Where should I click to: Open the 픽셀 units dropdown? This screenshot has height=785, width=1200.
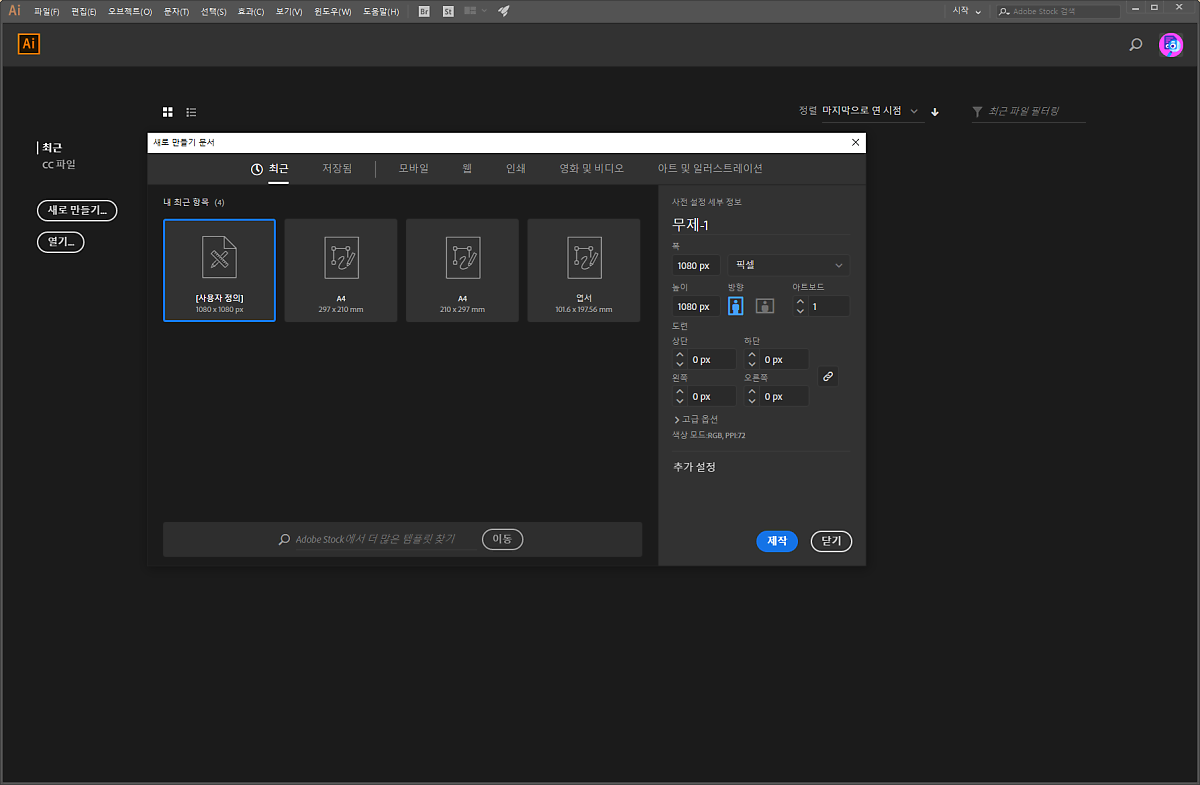coord(789,265)
